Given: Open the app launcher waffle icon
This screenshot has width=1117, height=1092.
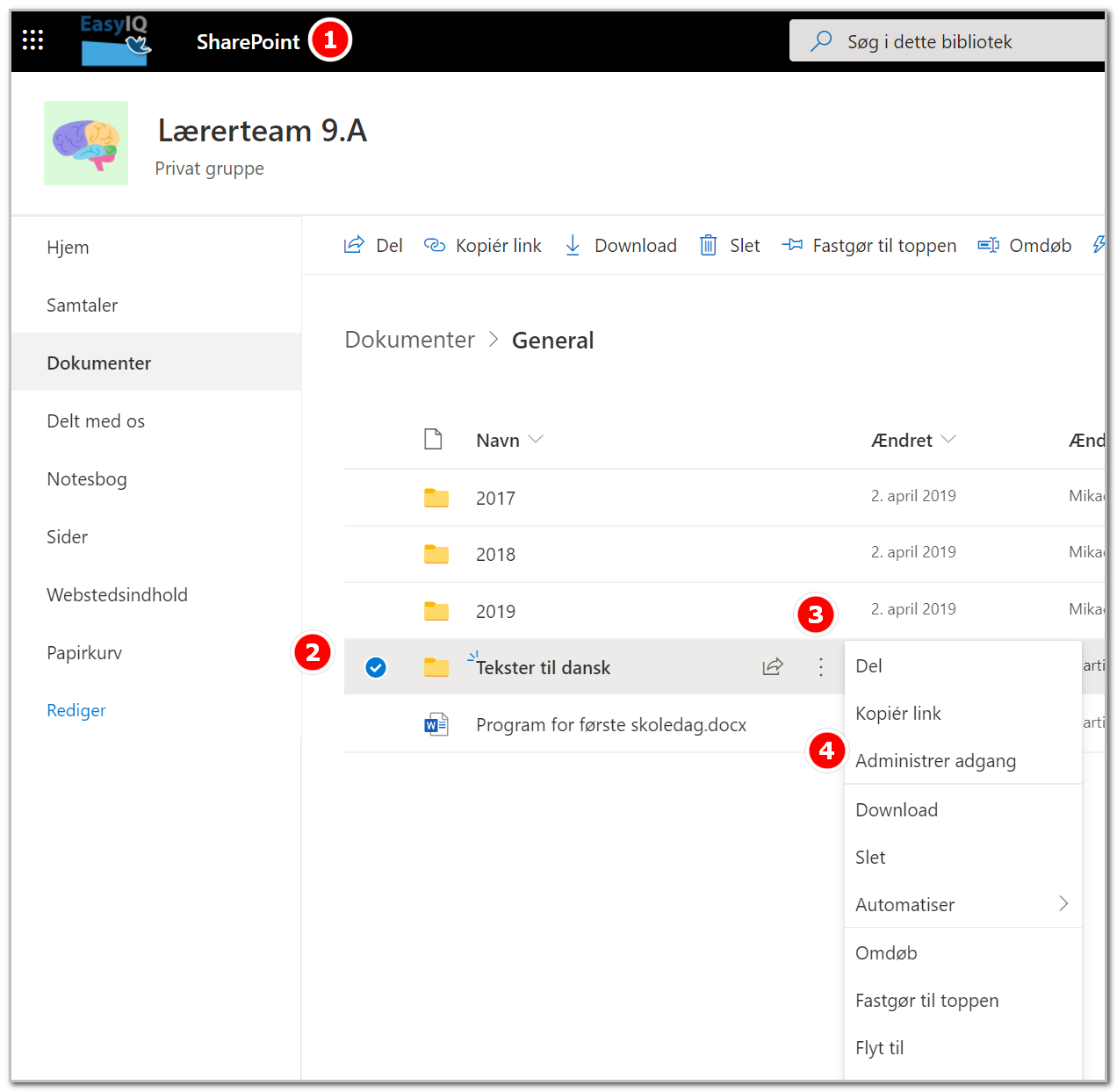Looking at the screenshot, I should [32, 40].
